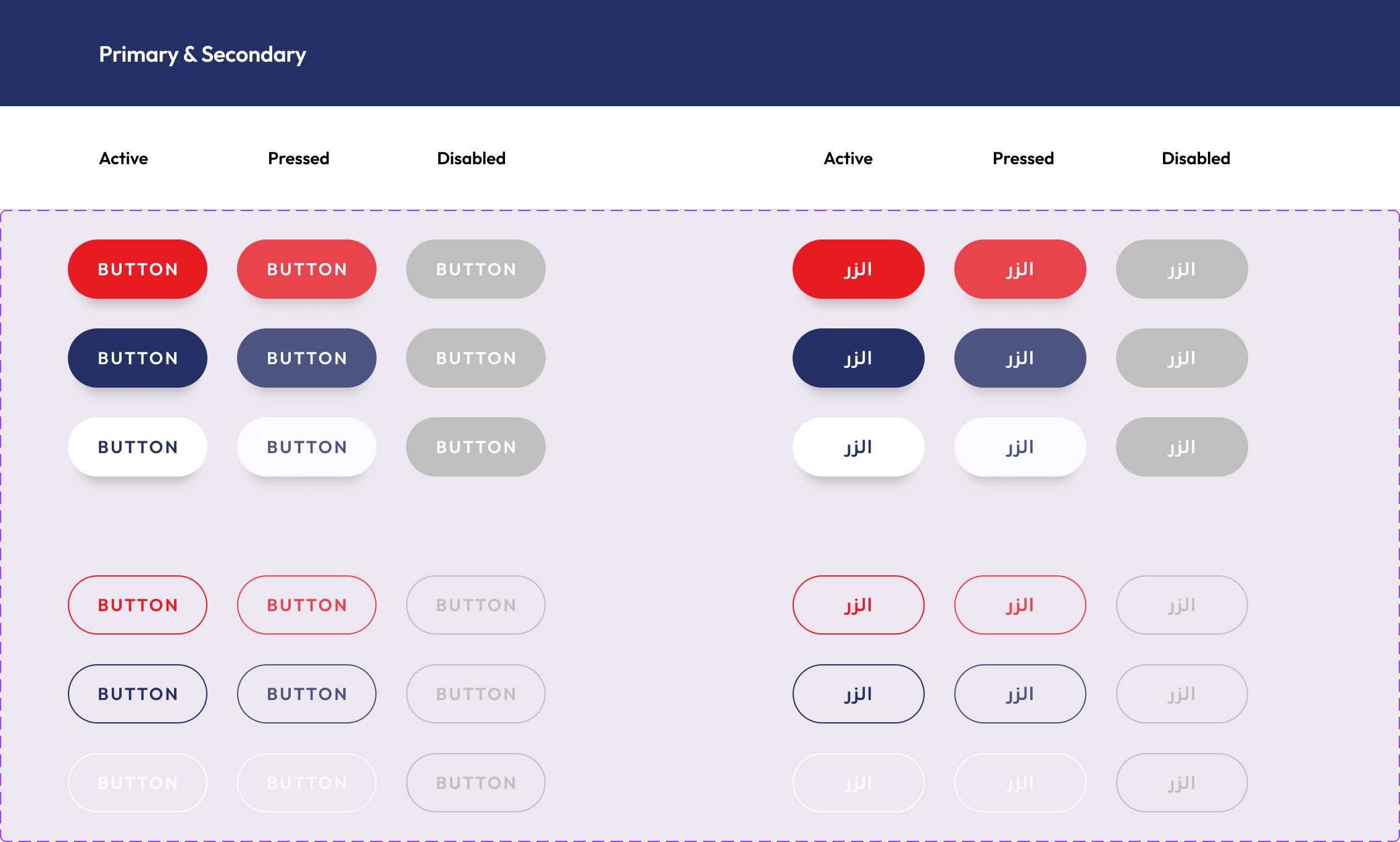1400x842 pixels.
Task: Select the red-outlined Active secondary BUTTON
Action: [x=137, y=605]
